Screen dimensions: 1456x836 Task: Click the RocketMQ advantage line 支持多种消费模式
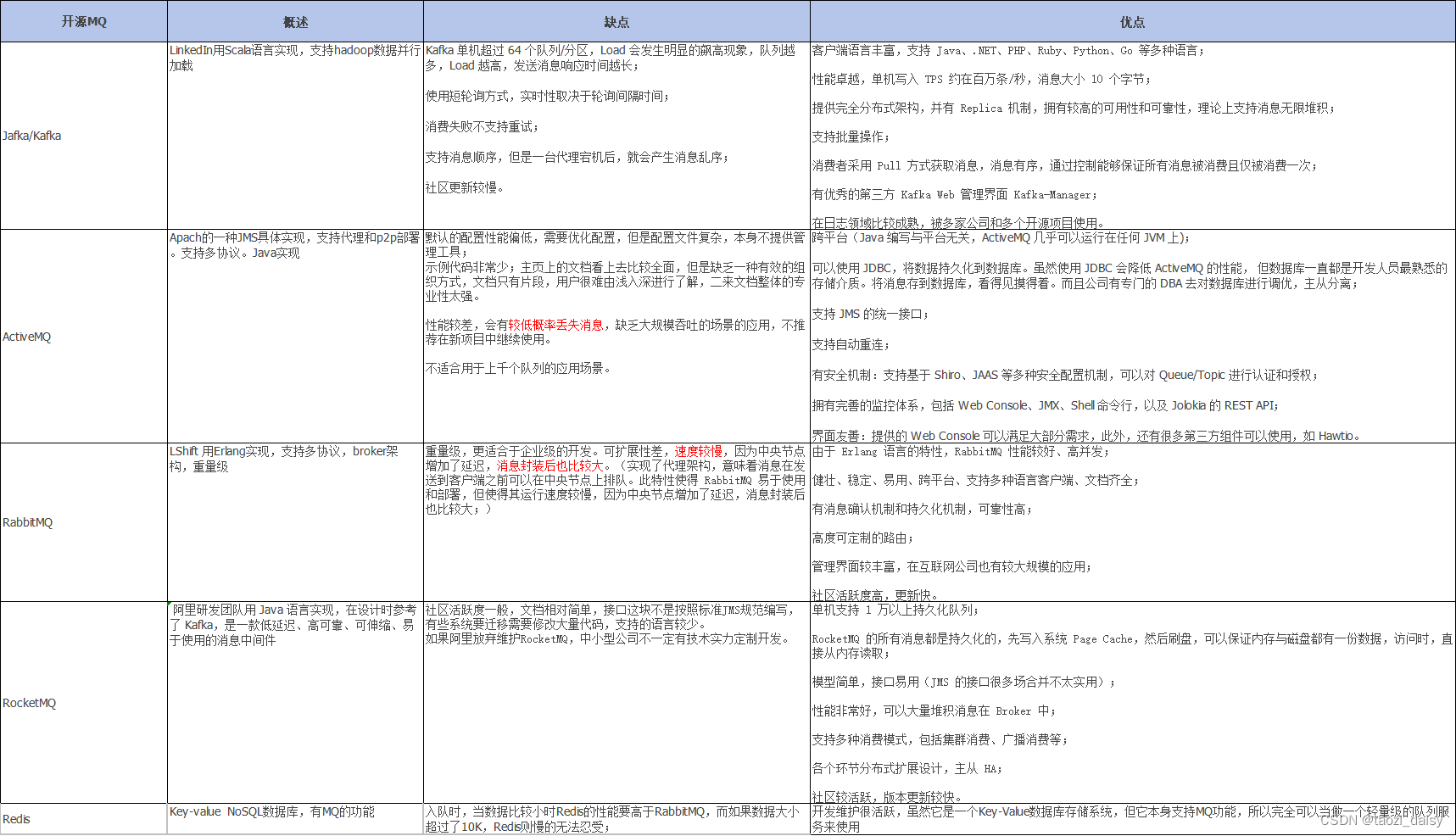tap(940, 739)
